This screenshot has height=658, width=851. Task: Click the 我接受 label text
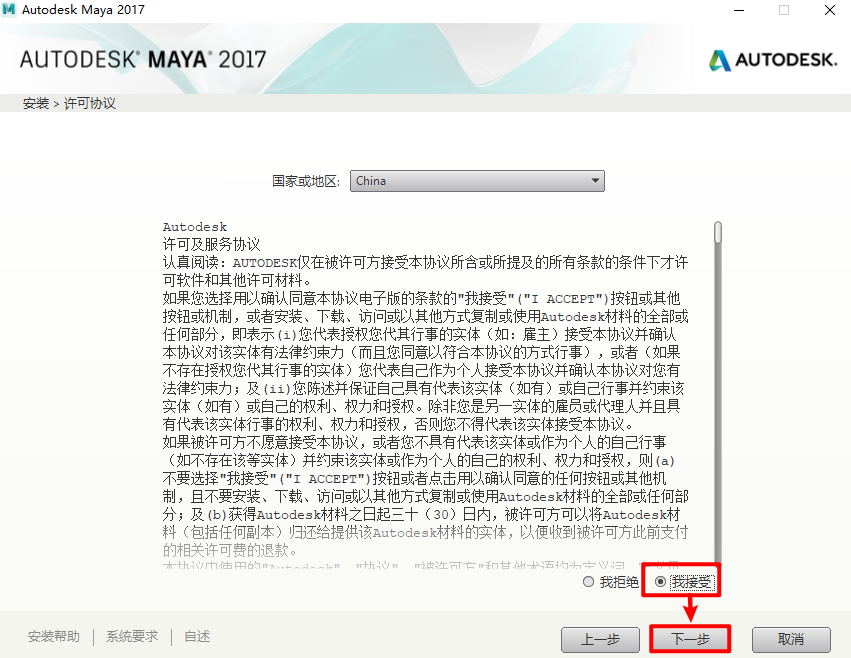tap(692, 582)
